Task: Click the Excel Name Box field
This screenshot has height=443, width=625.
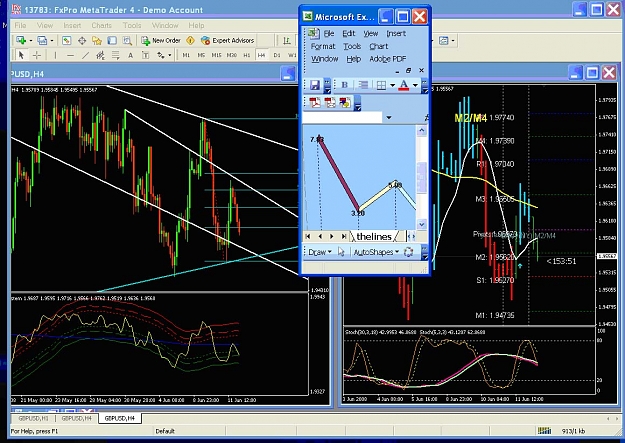Action: click(342, 117)
